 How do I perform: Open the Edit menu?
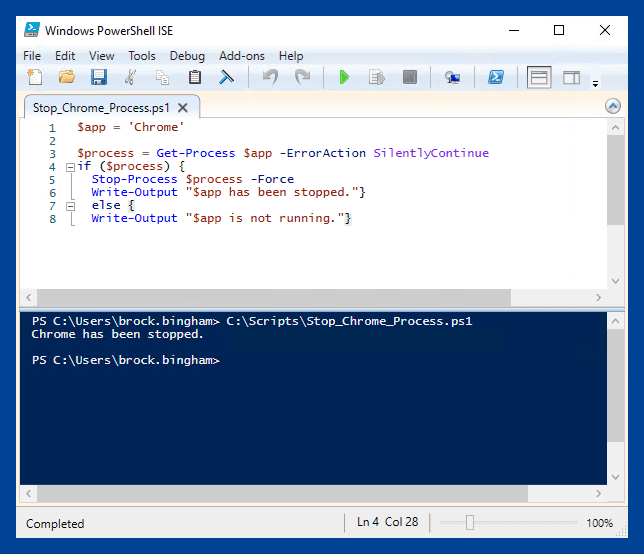[65, 56]
